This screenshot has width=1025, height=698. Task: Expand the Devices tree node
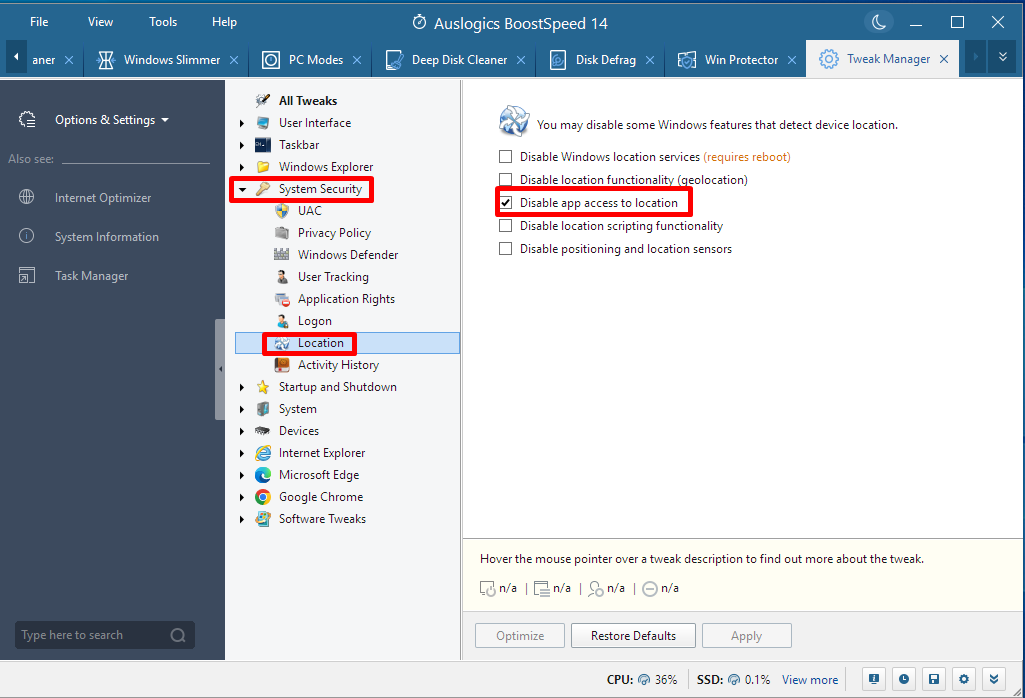click(242, 431)
